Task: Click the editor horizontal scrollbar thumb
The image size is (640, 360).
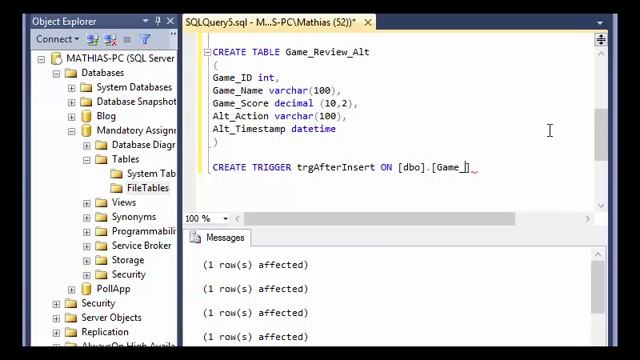Action: 379,219
